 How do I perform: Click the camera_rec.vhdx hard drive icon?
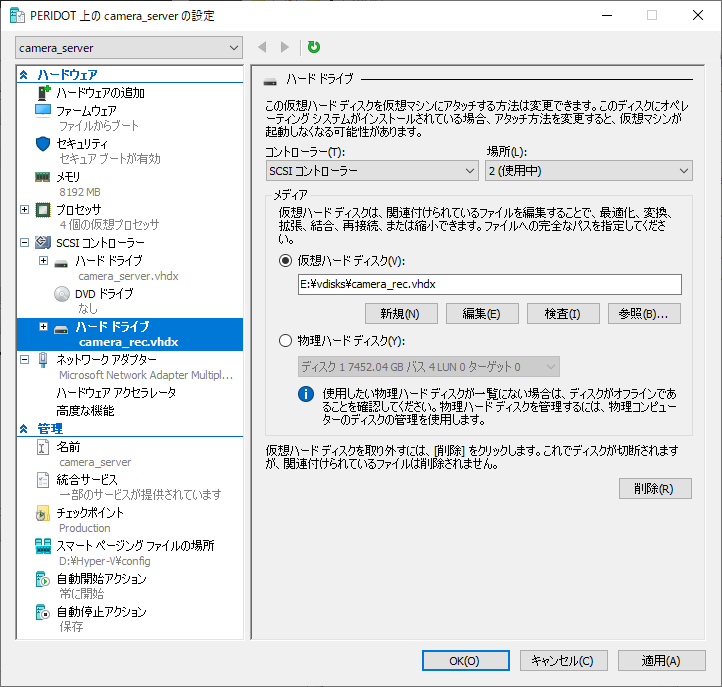(61, 330)
